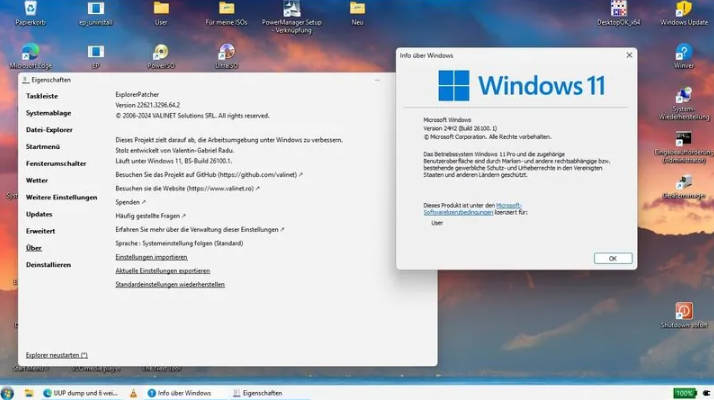Viewport: 714px width, 400px height.
Task: Select PowerManager Setup shortcut icon
Action: [292, 16]
